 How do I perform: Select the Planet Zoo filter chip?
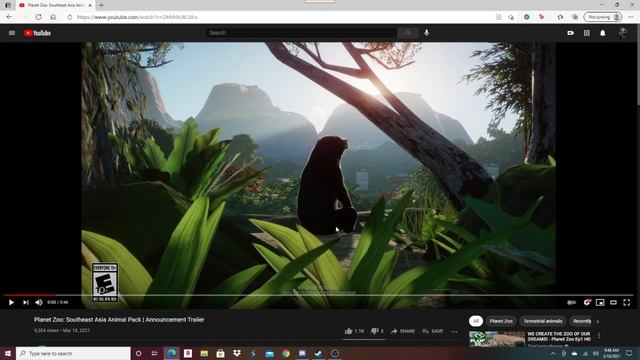[x=501, y=321]
